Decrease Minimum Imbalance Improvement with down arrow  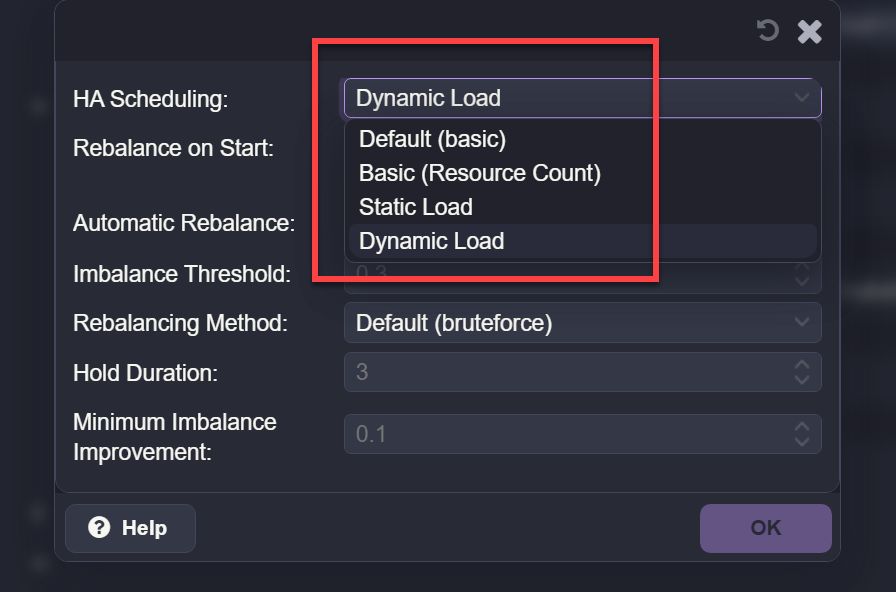pyautogui.click(x=802, y=442)
